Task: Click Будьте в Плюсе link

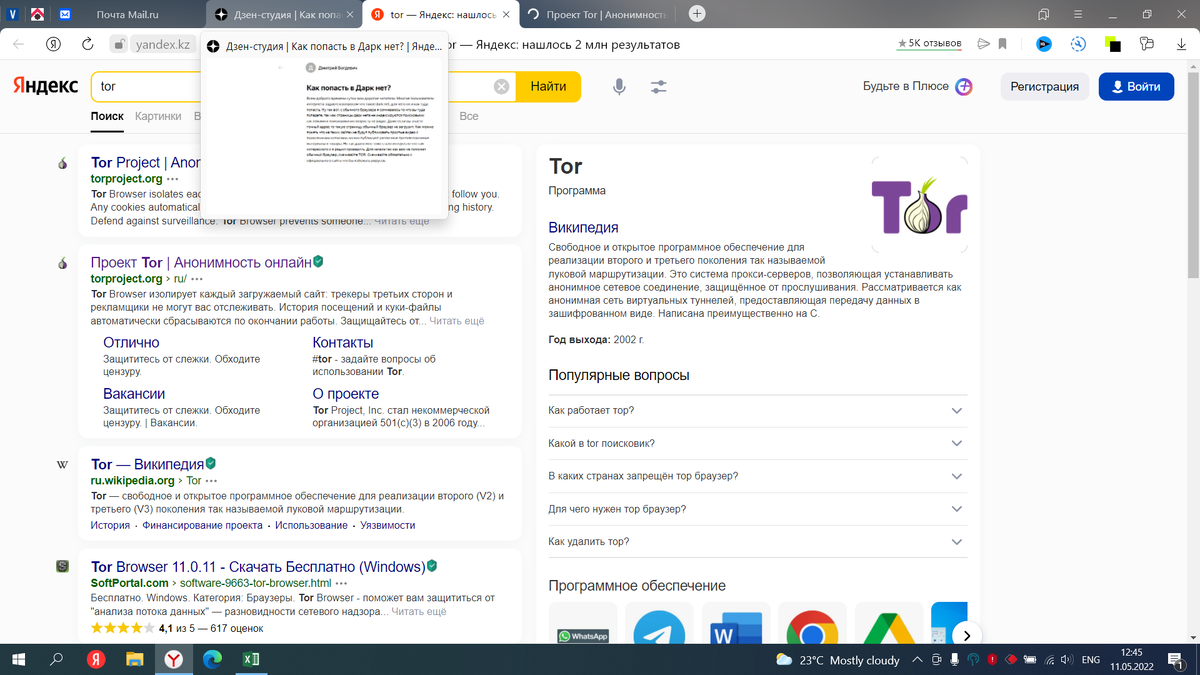Action: coord(917,86)
